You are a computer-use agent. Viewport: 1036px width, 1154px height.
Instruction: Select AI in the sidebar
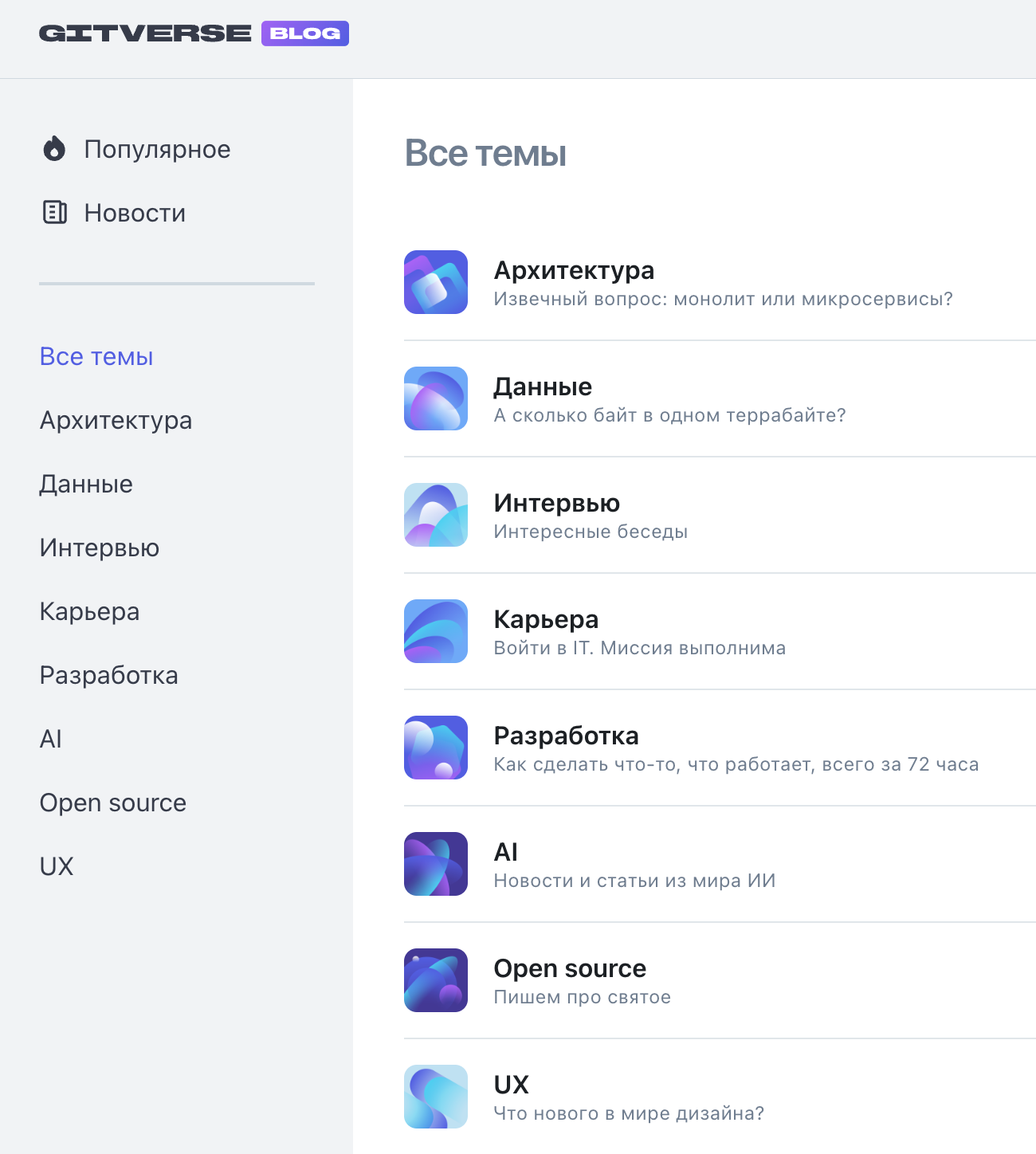(x=51, y=739)
